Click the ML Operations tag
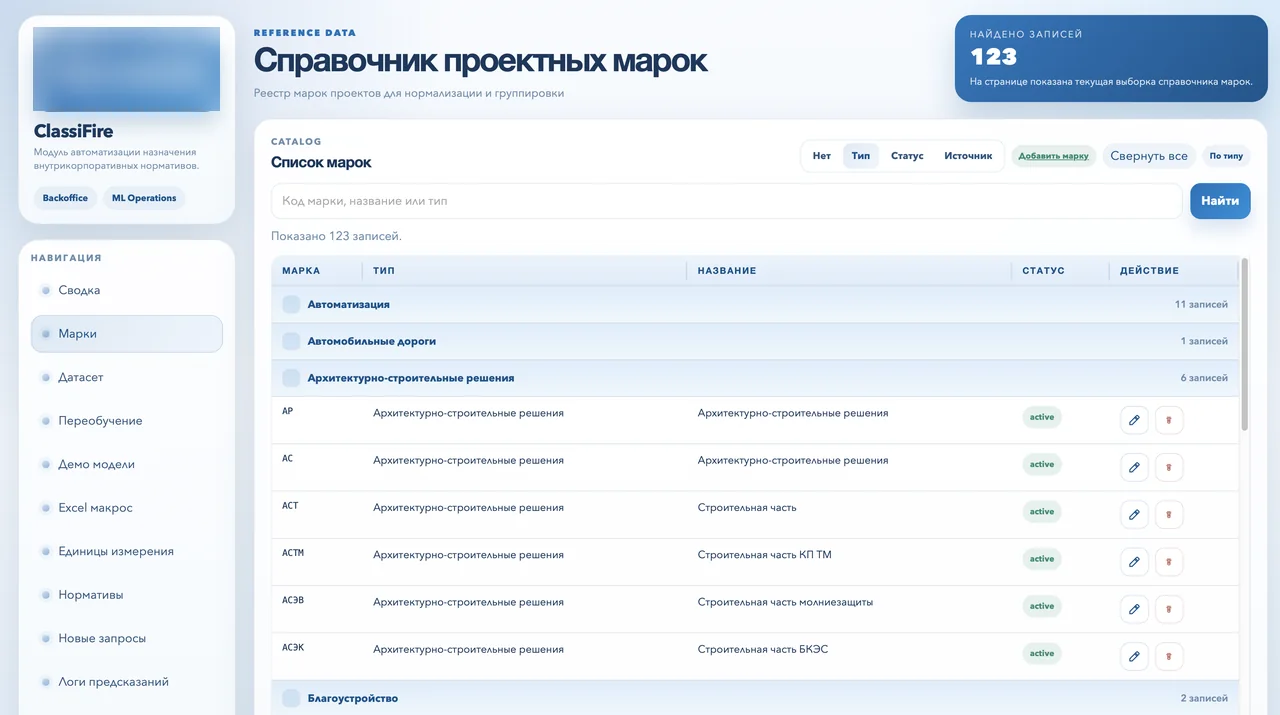1280x715 pixels. [x=144, y=198]
